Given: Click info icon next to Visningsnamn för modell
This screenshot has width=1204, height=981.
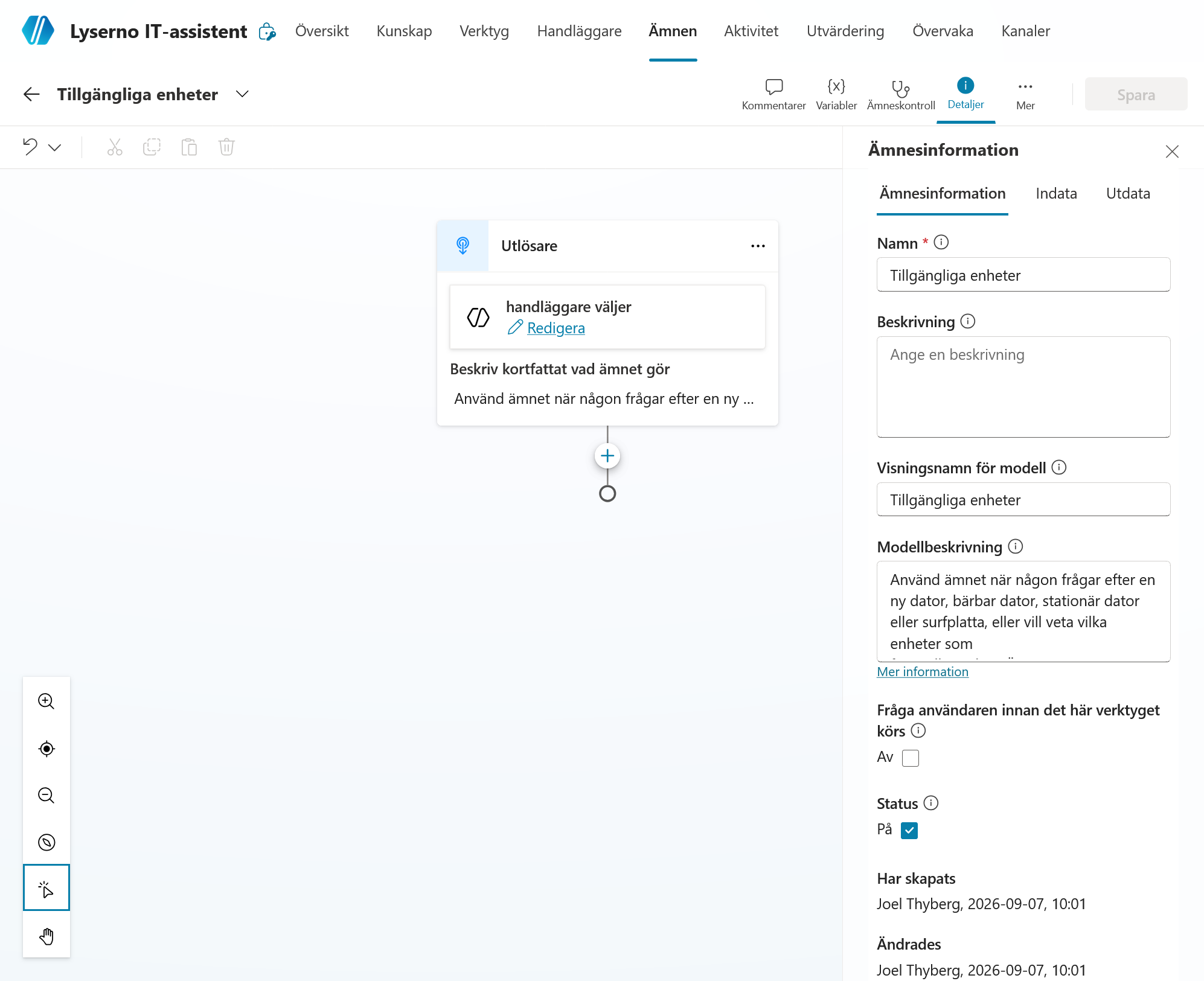Looking at the screenshot, I should click(x=1059, y=467).
